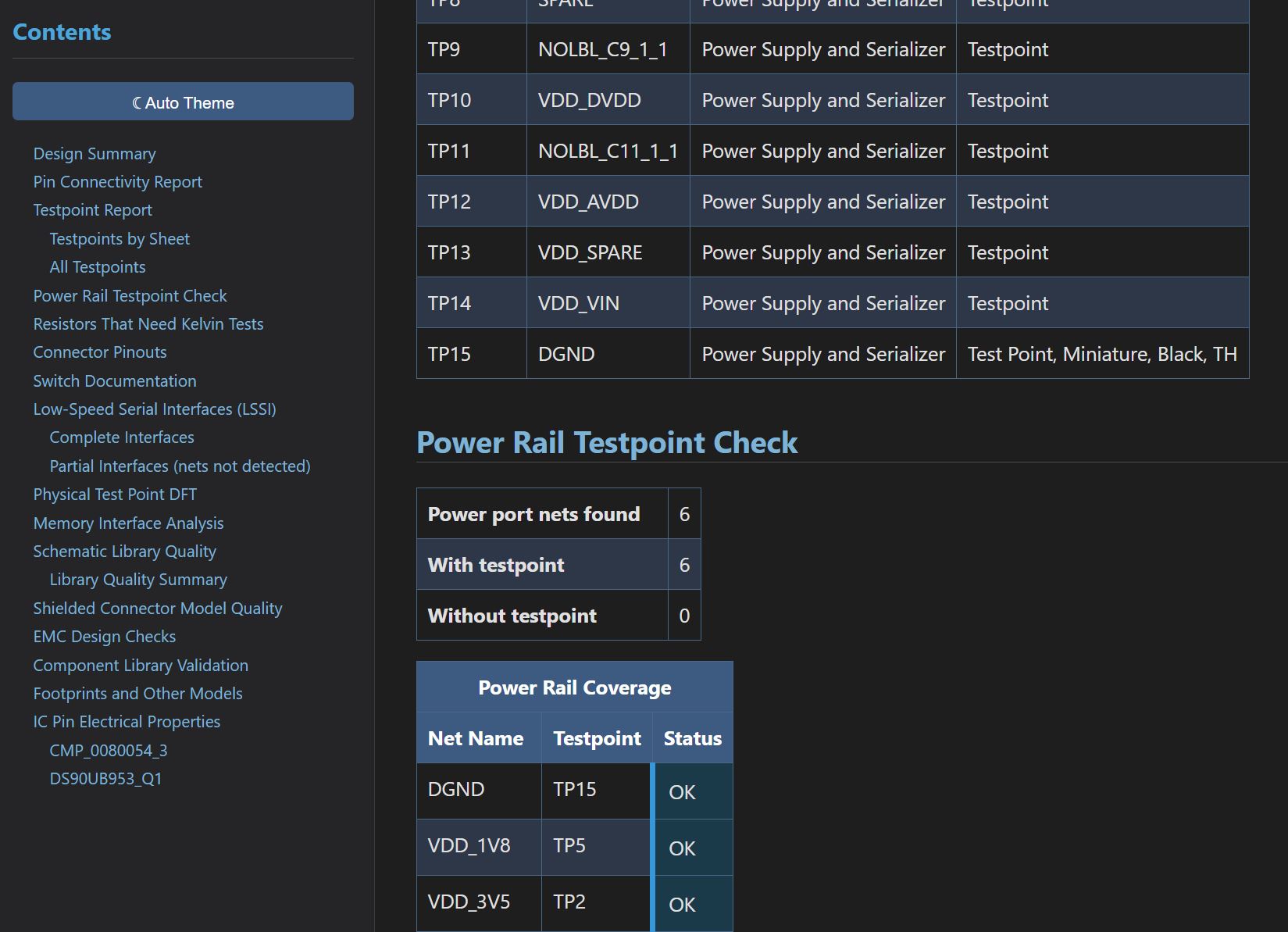Go to Connector Pinouts
The height and width of the screenshot is (932, 1288).
click(99, 352)
